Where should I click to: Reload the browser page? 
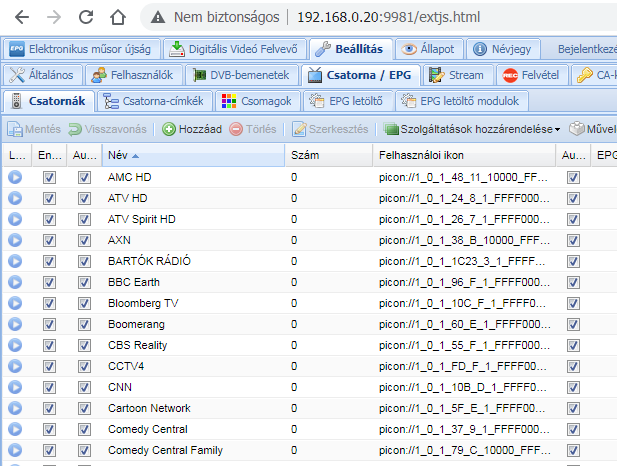(x=86, y=17)
